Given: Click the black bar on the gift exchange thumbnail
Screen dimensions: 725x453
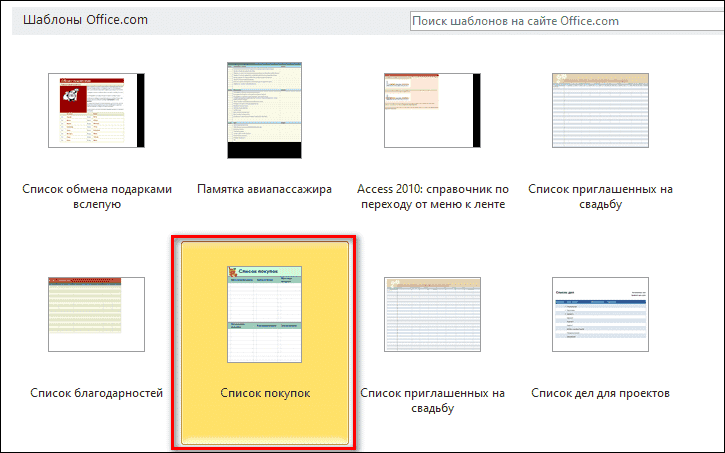Looking at the screenshot, I should click(140, 110).
